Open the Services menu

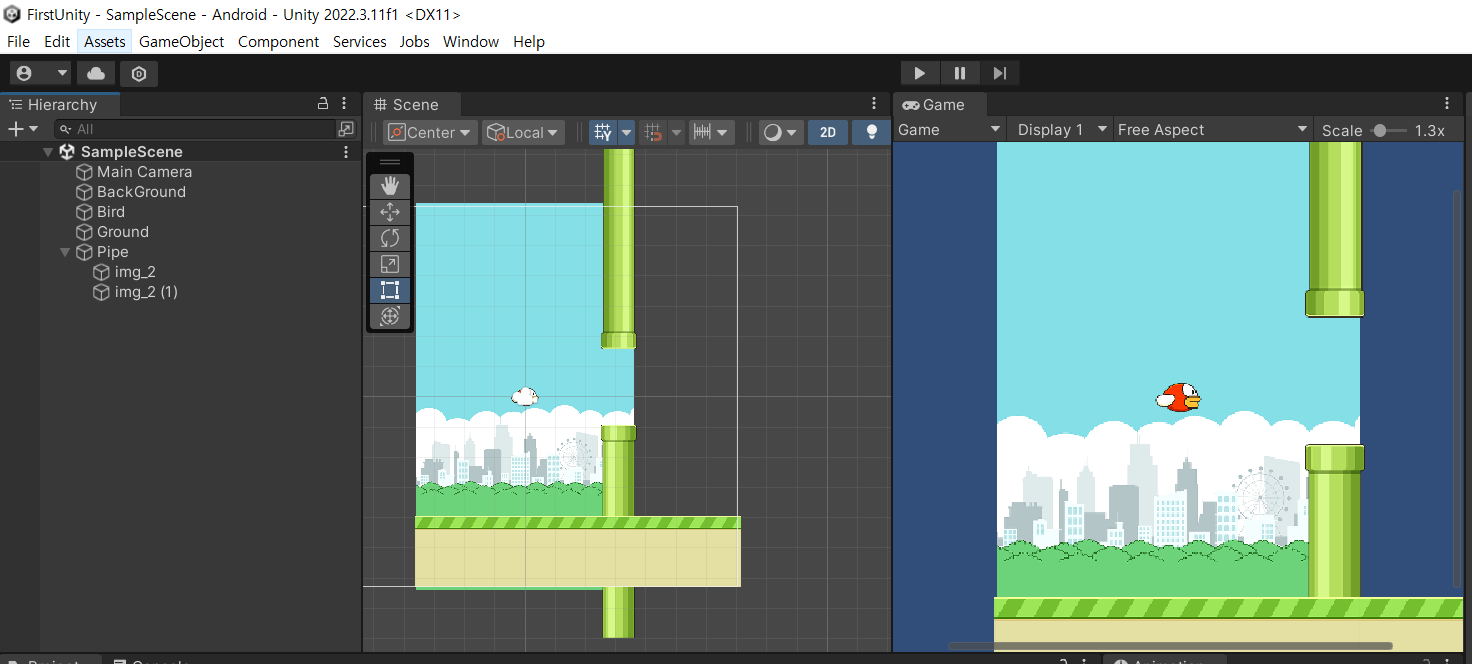(x=360, y=41)
